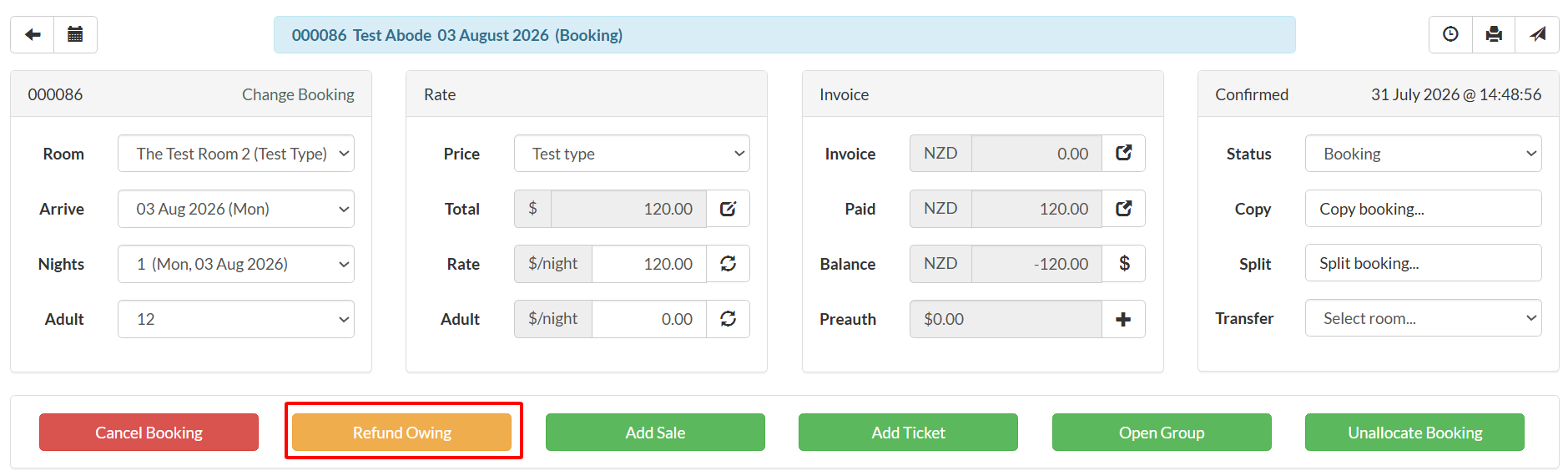Open the Nights dropdown
The width and height of the screenshot is (1568, 476).
(236, 264)
